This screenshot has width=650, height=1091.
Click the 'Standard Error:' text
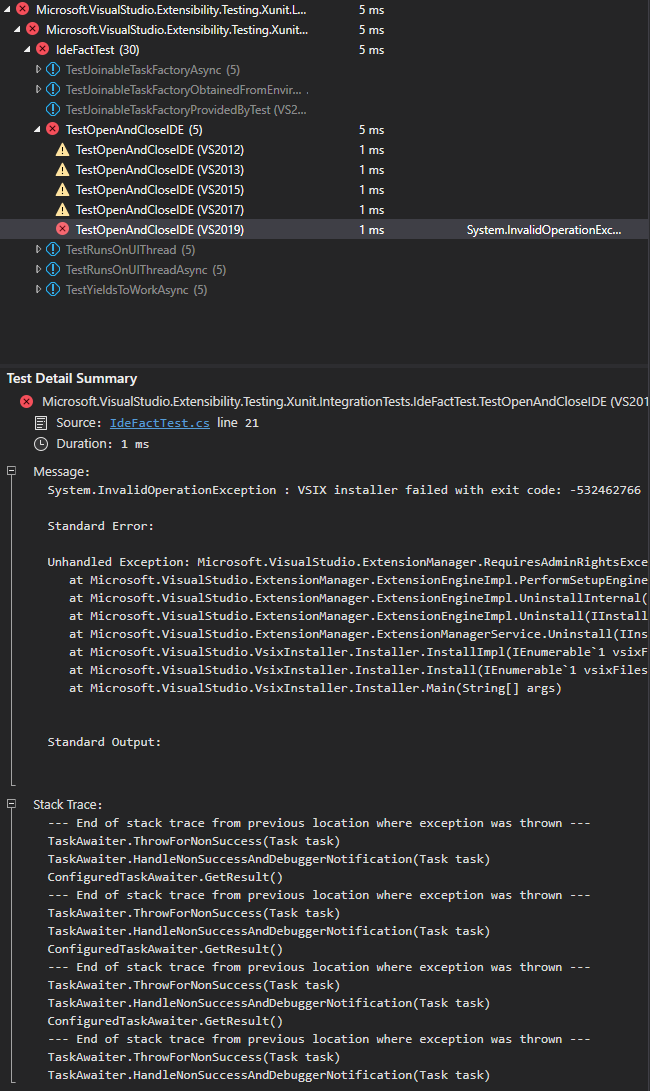click(x=100, y=526)
